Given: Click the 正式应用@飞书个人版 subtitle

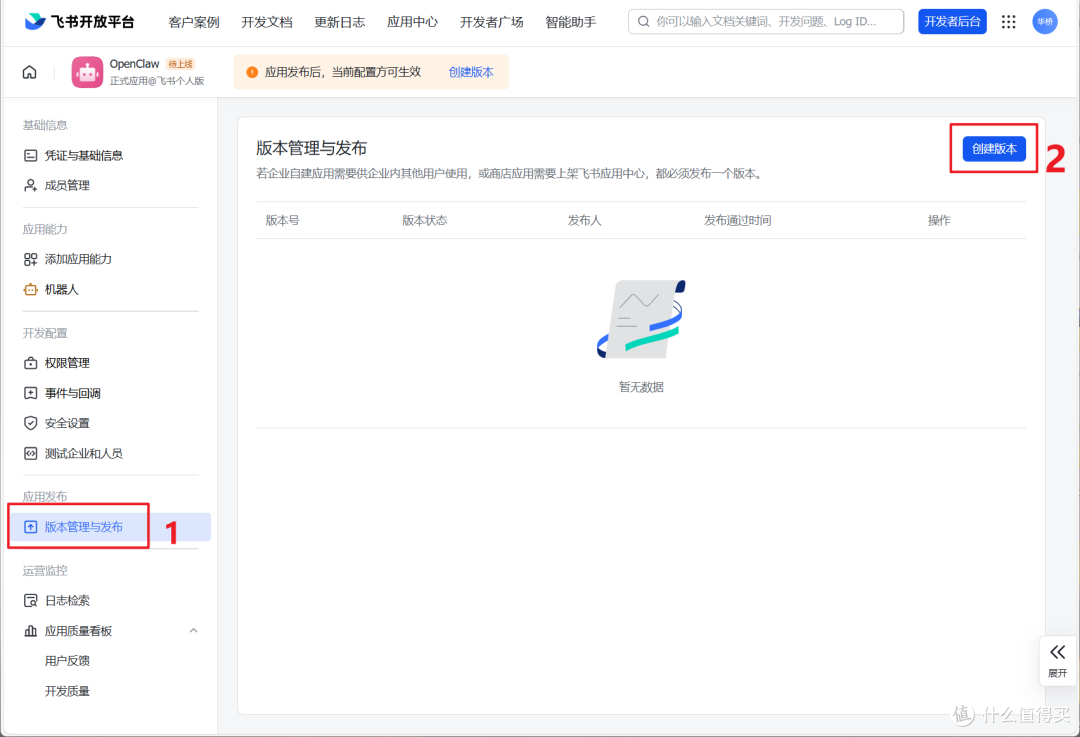Looking at the screenshot, I should (x=157, y=81).
